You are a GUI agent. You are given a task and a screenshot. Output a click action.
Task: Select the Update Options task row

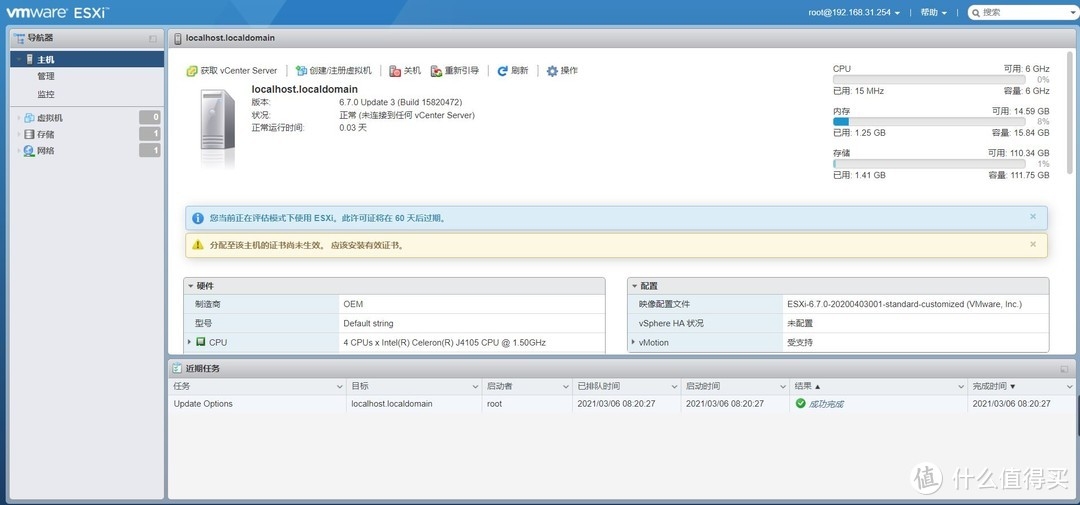621,404
